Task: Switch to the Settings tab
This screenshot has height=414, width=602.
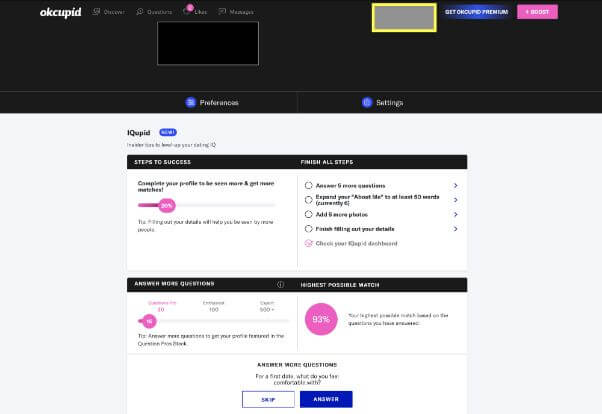Action: tap(382, 103)
